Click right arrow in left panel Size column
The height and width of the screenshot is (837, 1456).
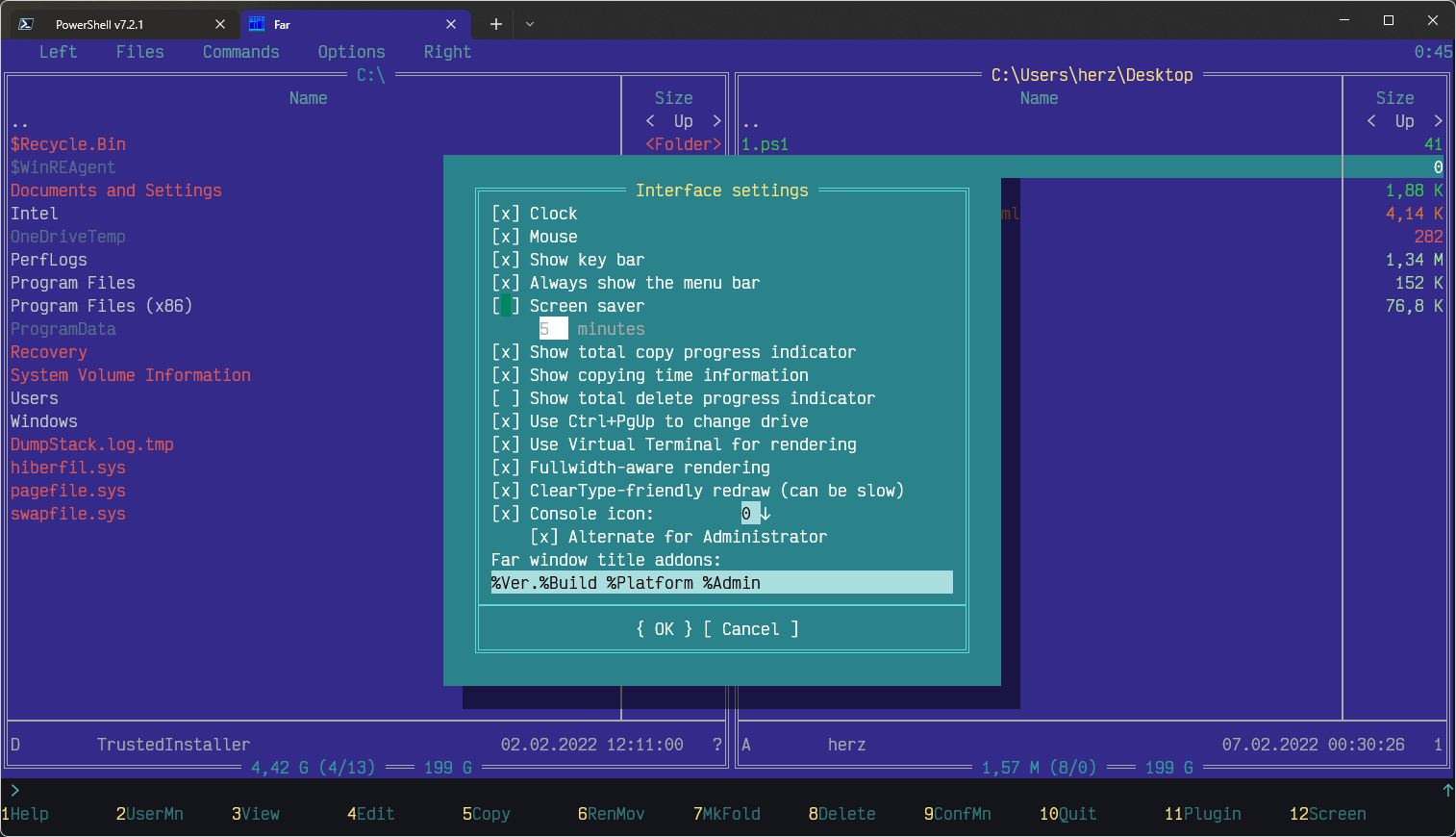[x=717, y=121]
